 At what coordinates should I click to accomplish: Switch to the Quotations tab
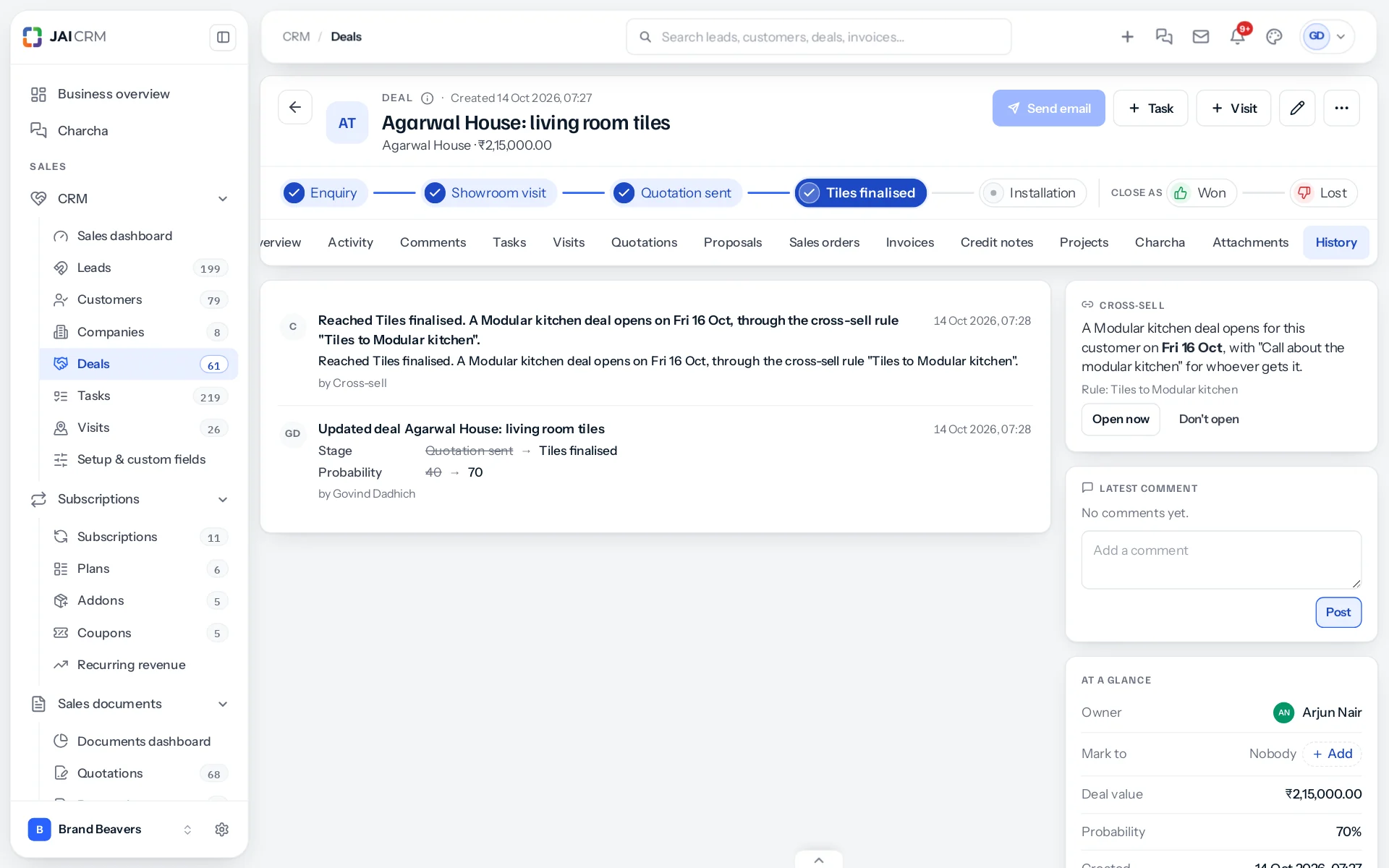pos(644,242)
